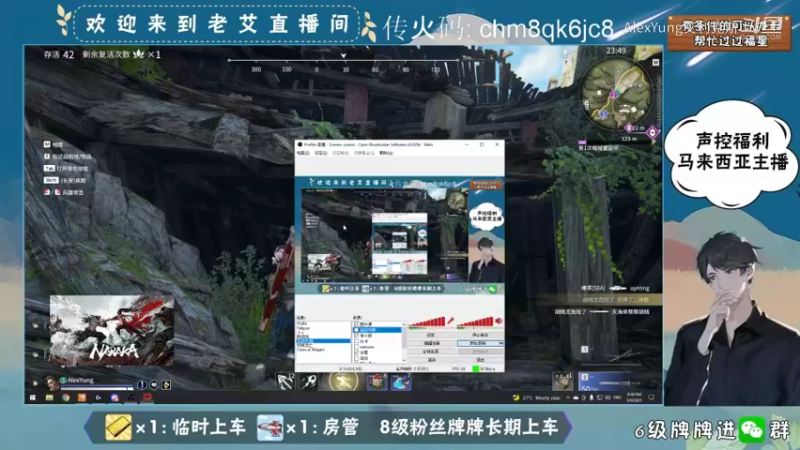Click the '27°C Mostly clear' weather text
800x450 pixels.
[x=541, y=398]
